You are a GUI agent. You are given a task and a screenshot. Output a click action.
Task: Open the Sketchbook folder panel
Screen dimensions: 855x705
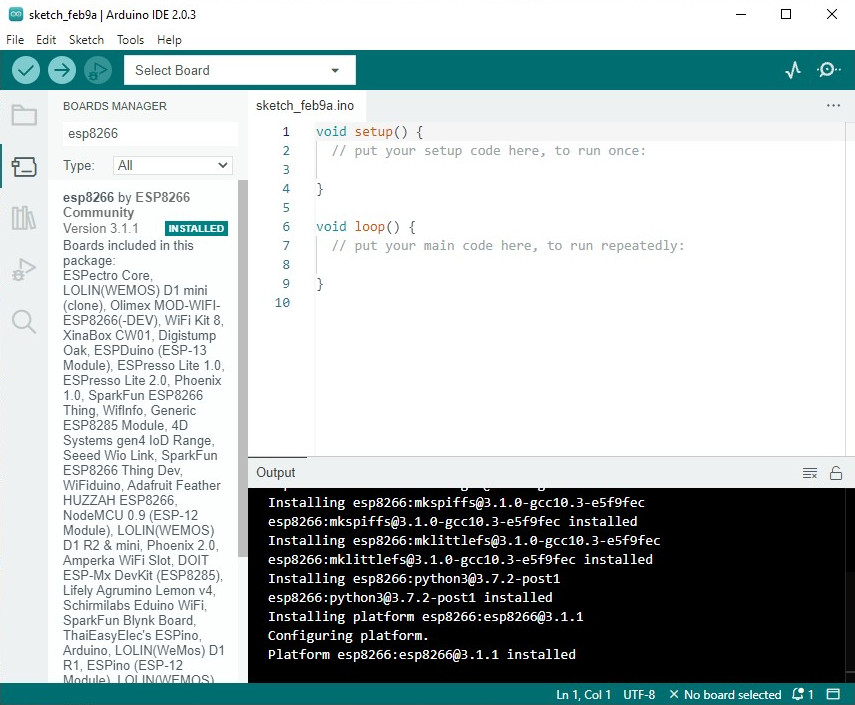(x=24, y=115)
